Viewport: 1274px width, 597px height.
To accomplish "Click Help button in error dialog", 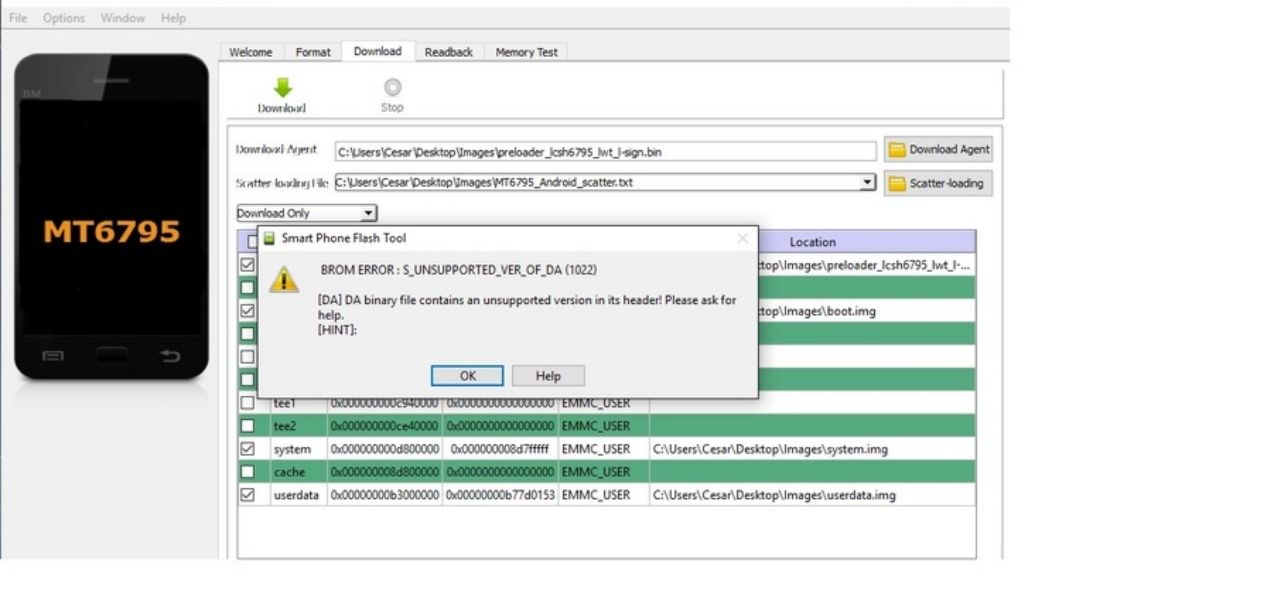I will click(x=548, y=376).
